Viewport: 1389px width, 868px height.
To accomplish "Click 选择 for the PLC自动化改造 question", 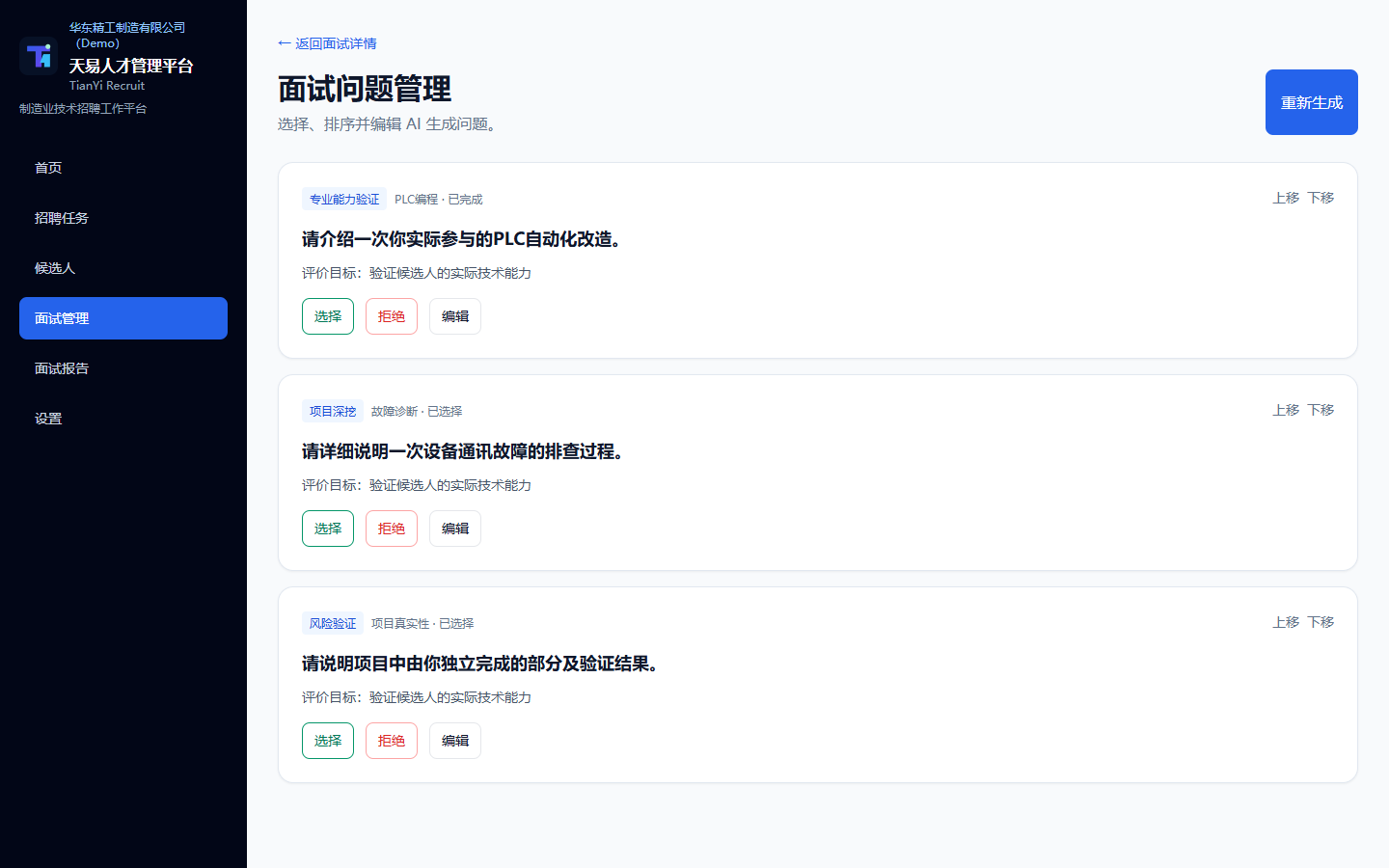I will 328,316.
